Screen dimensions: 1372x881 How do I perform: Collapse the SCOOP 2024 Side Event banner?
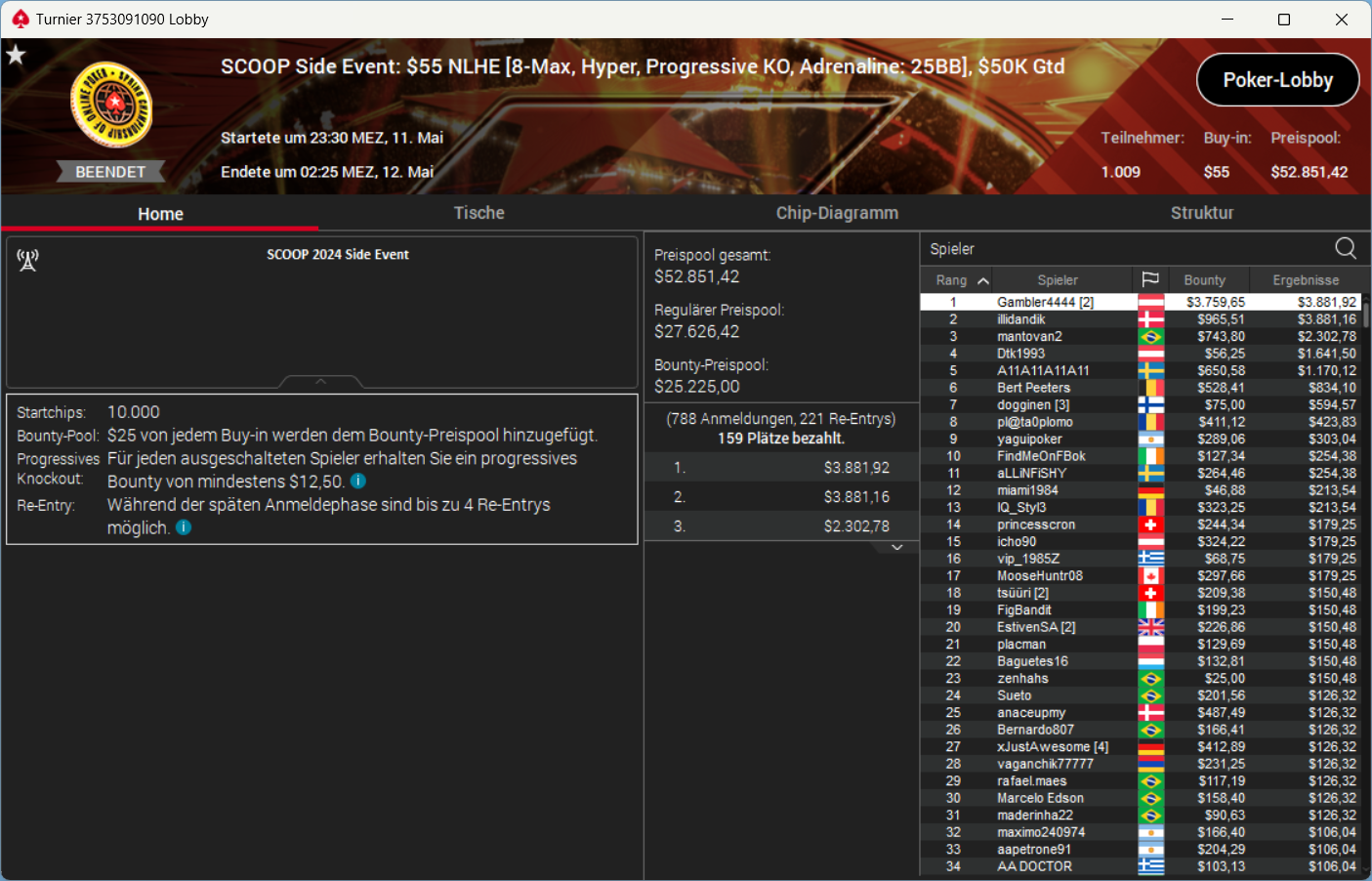[x=321, y=382]
